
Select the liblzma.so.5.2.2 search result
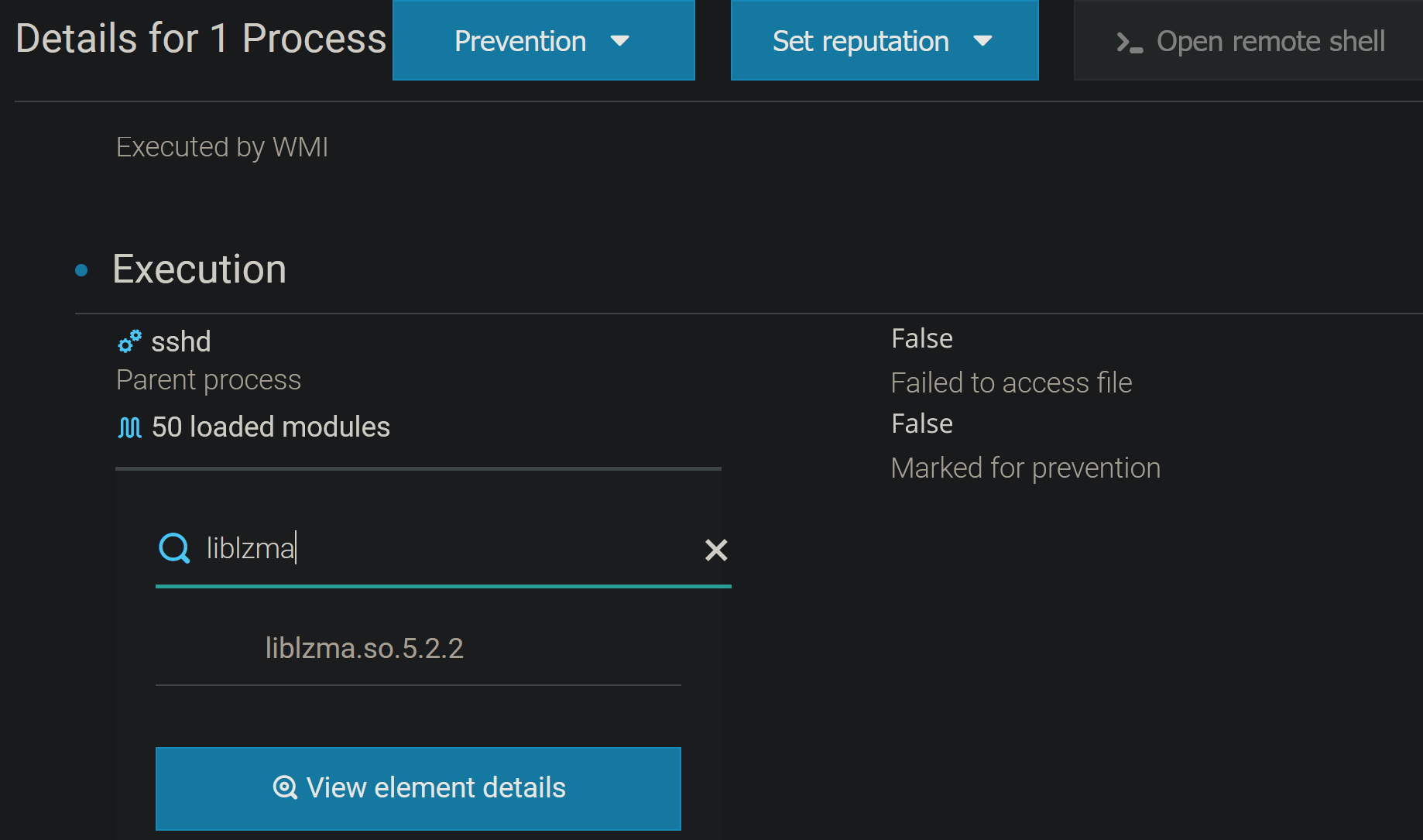[x=365, y=648]
